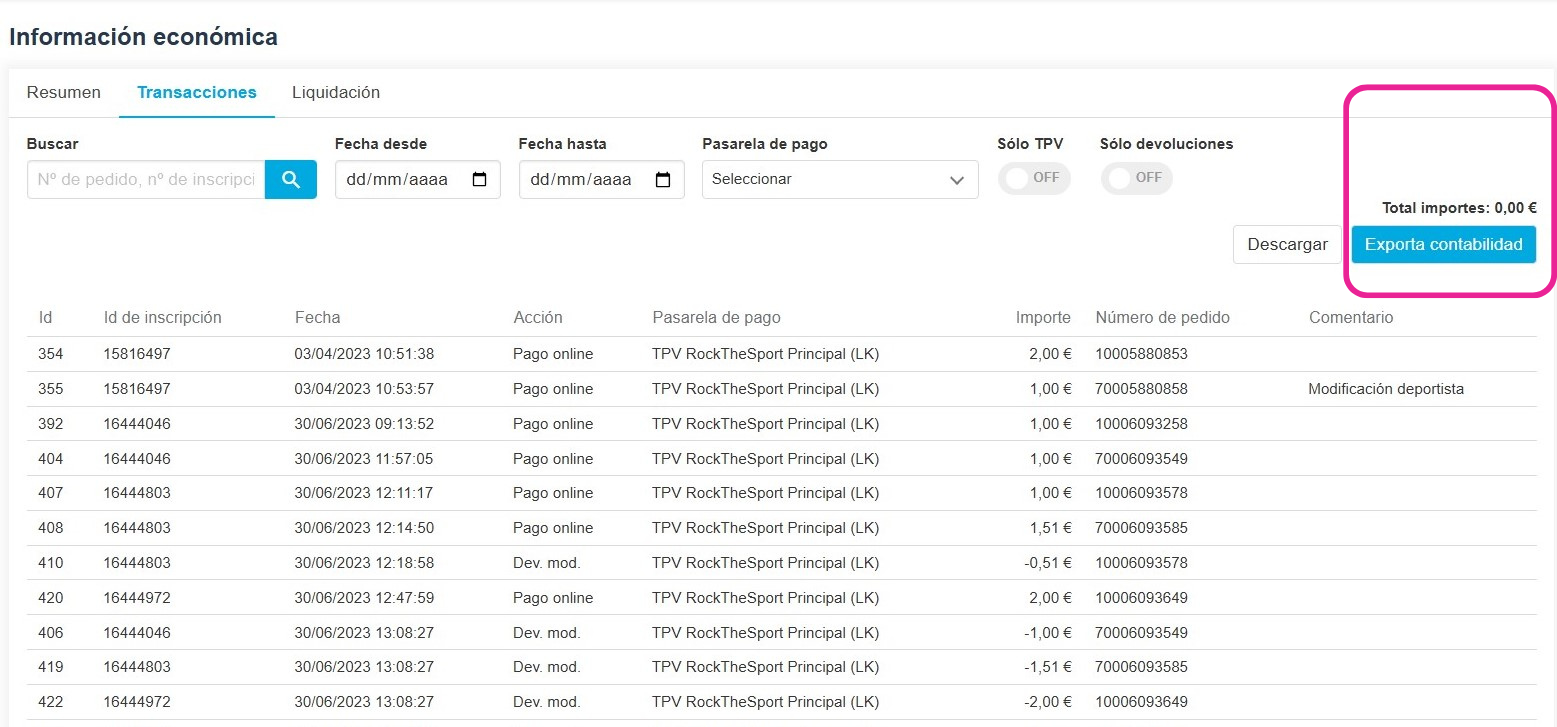Click the 1,51 € amount
Image resolution: width=1557 pixels, height=727 pixels.
[1051, 528]
